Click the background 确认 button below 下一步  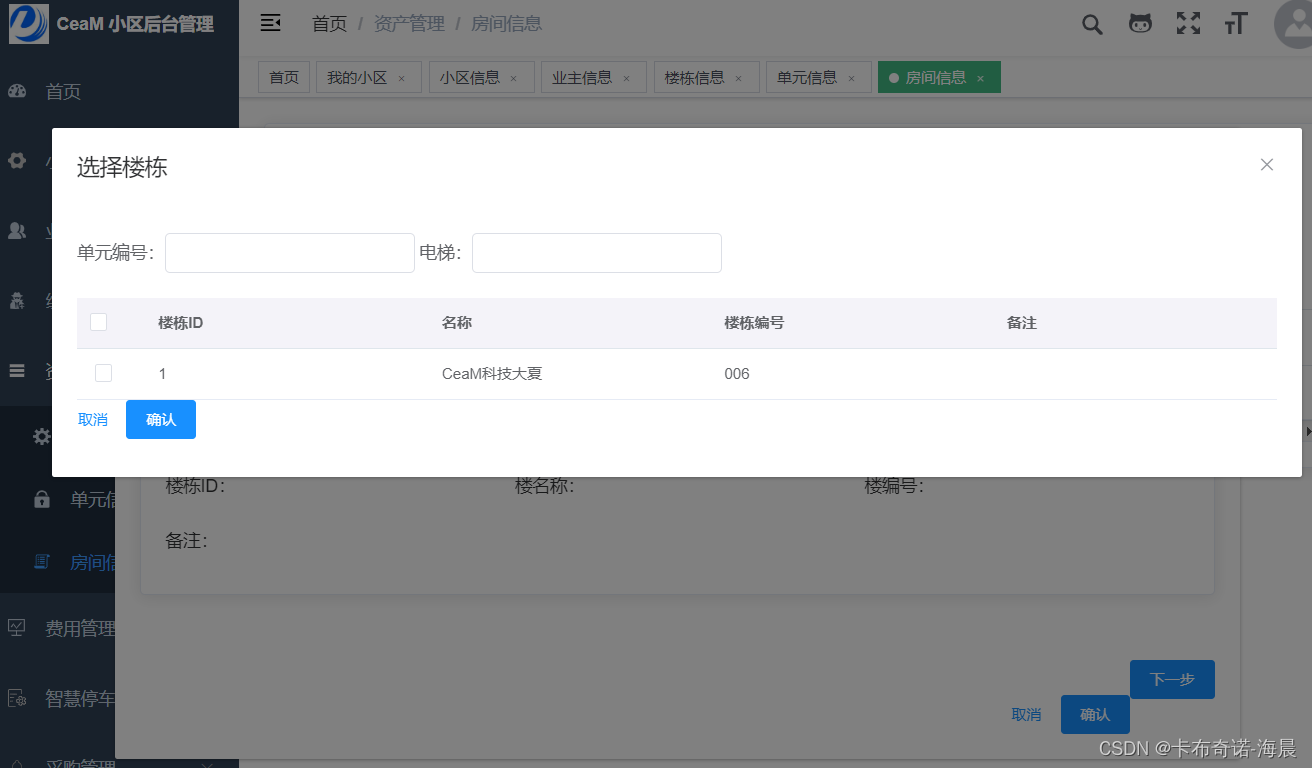point(1095,715)
